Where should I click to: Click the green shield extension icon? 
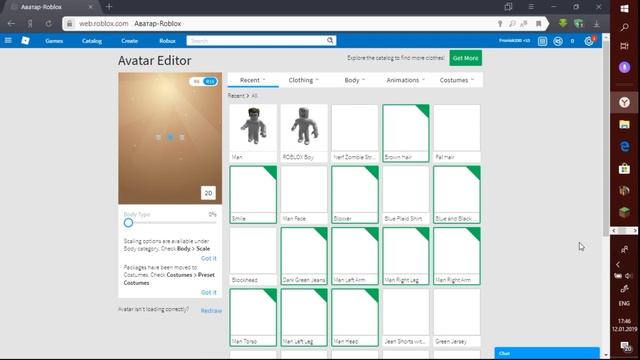click(x=578, y=23)
